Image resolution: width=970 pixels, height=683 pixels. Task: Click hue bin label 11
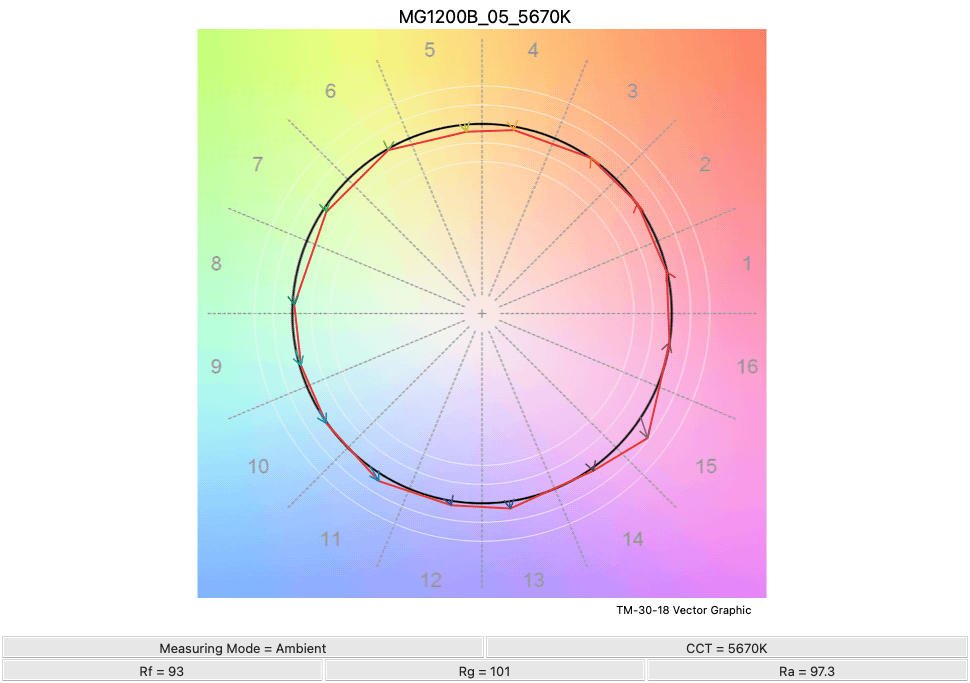click(331, 539)
